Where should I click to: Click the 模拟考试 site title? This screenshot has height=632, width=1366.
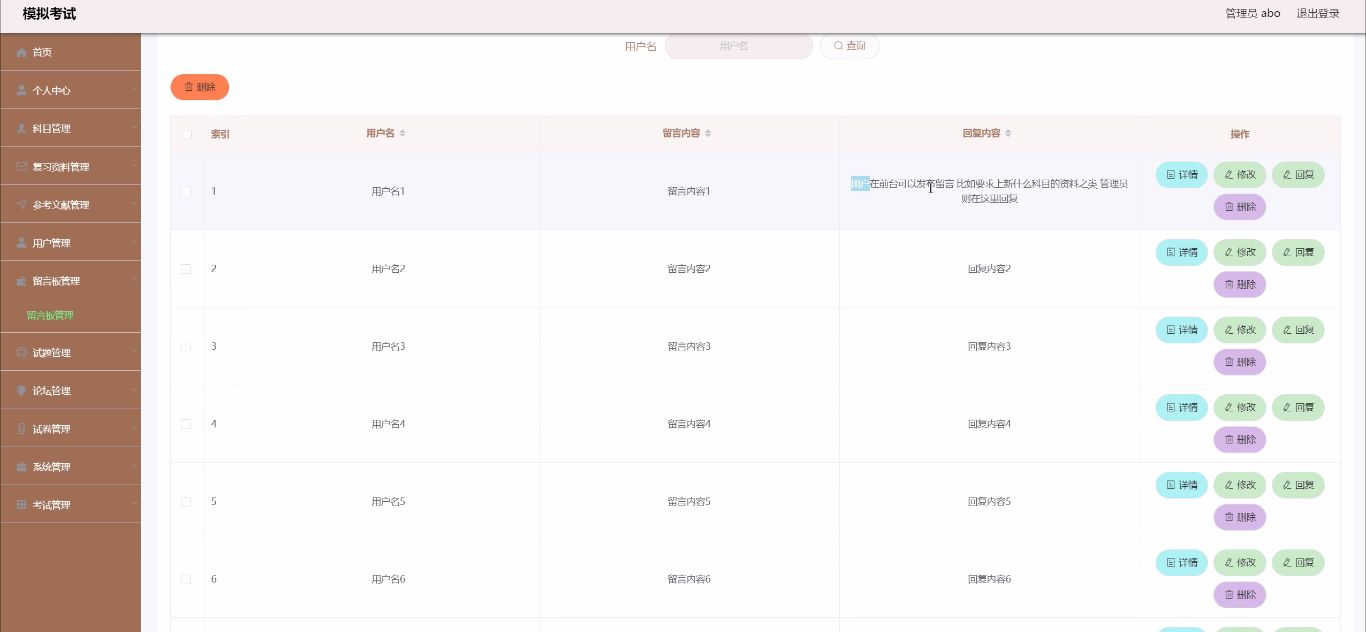(49, 14)
